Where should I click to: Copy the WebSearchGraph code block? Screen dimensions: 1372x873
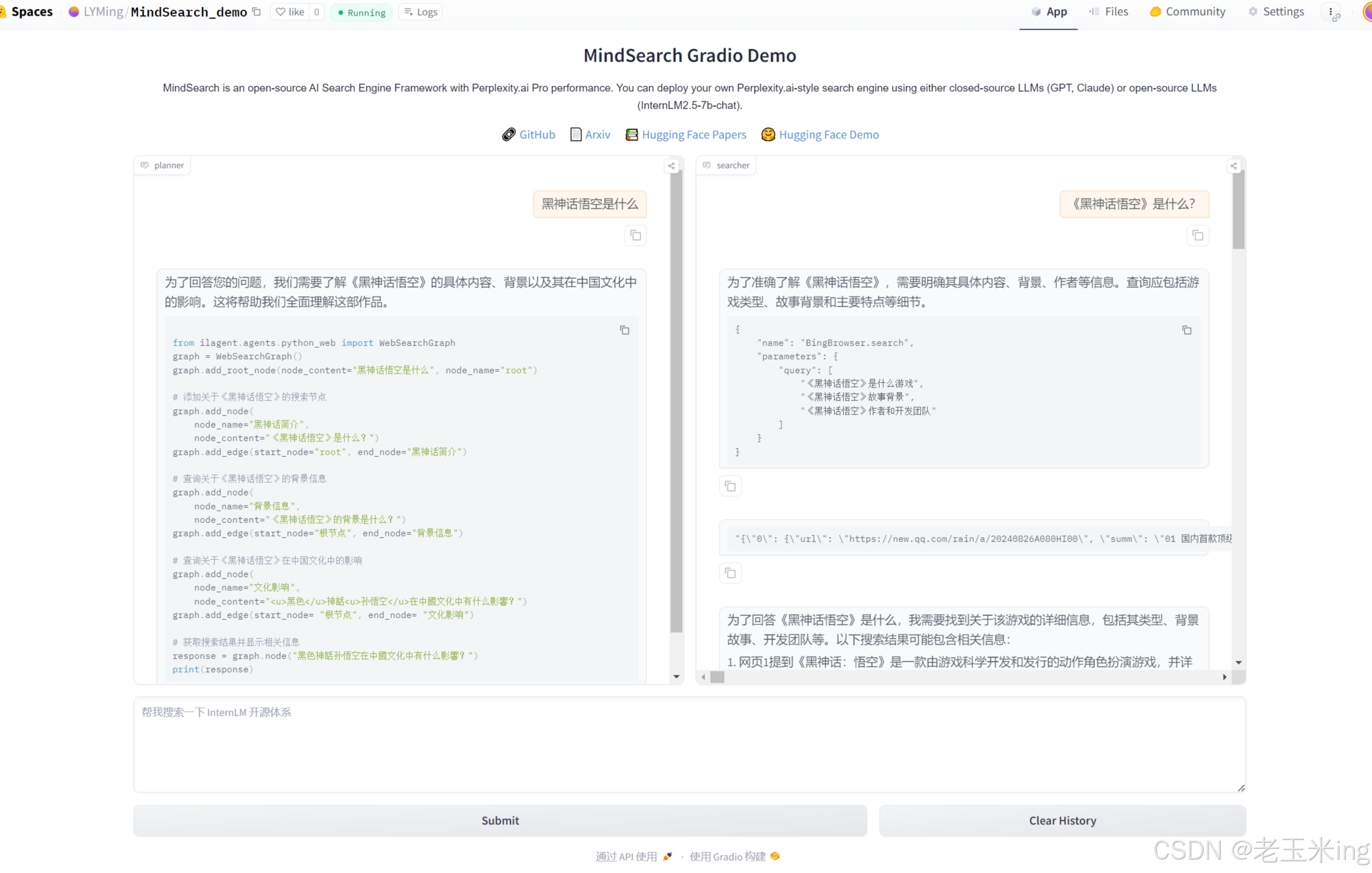click(x=624, y=330)
